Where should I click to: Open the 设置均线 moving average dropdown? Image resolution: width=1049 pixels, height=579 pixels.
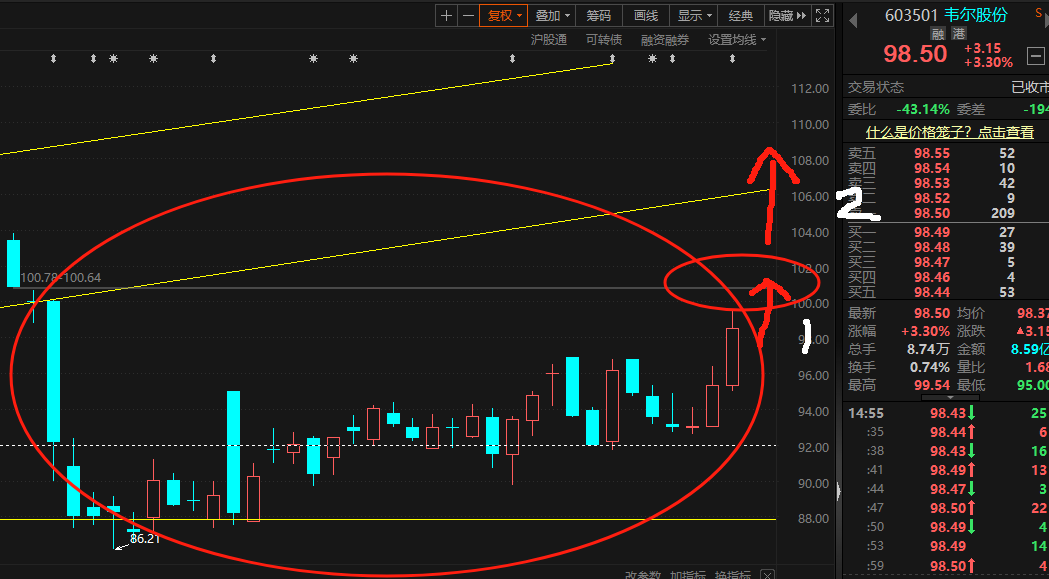click(x=737, y=40)
